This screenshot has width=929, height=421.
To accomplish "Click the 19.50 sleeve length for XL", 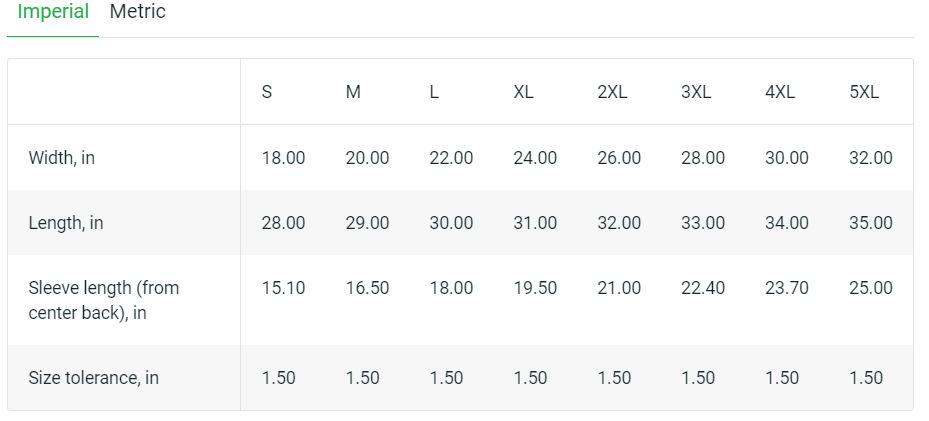I will (x=535, y=288).
